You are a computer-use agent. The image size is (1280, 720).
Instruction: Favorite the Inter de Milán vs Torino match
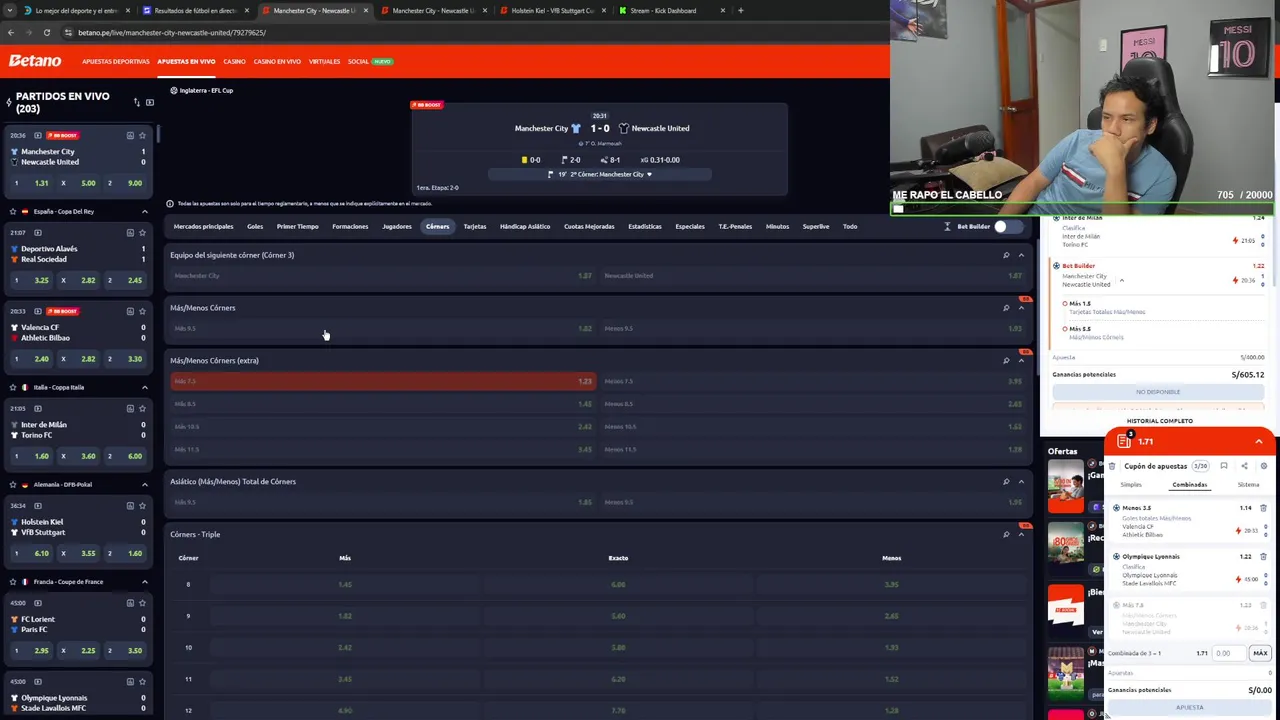(142, 408)
